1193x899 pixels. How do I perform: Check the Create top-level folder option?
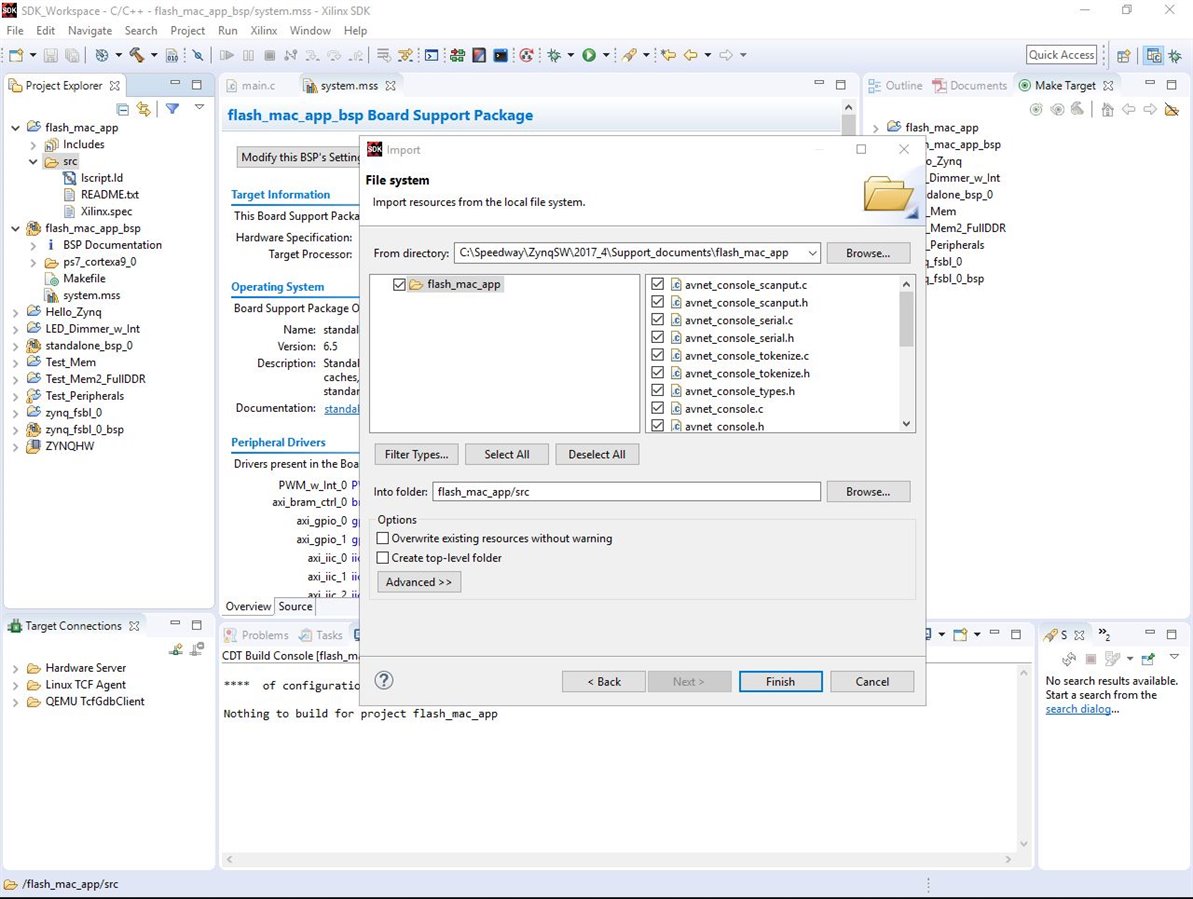pos(383,558)
